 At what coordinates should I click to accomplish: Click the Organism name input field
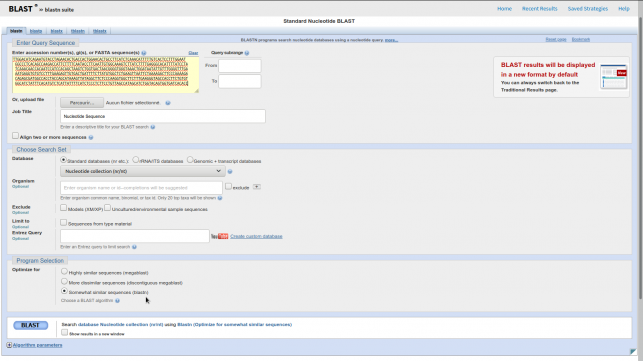(141, 187)
